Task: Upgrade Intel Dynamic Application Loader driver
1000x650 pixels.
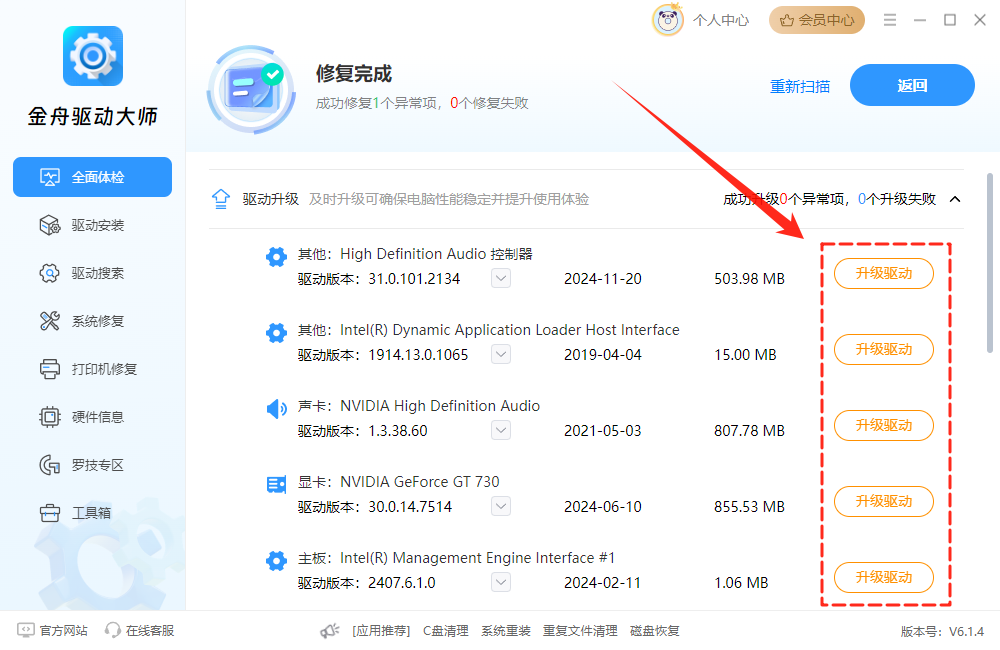Action: coord(884,350)
